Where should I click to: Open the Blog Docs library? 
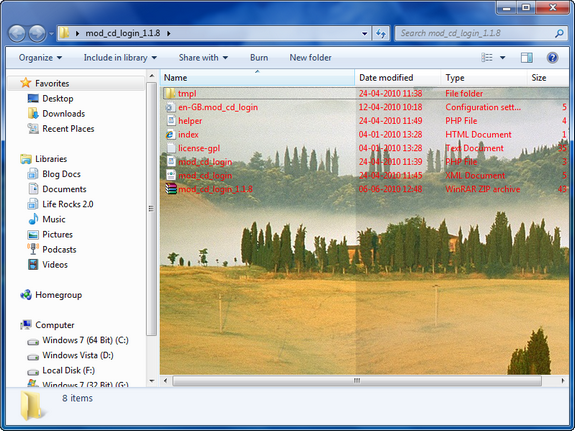click(61, 174)
